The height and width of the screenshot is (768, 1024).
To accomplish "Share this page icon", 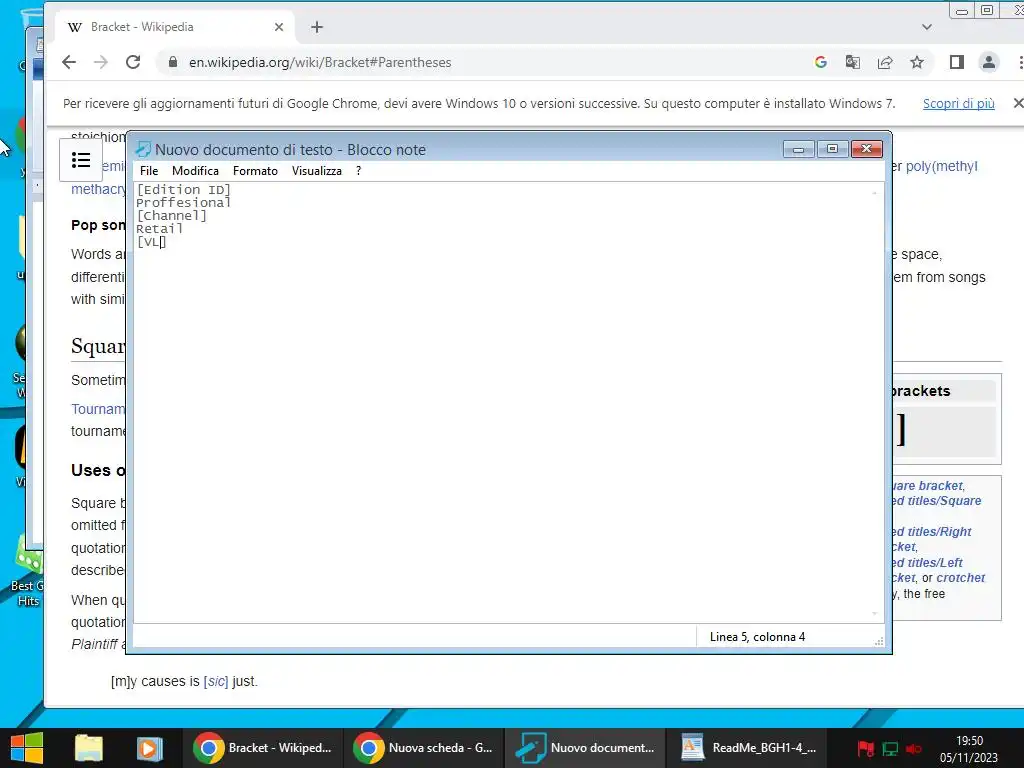I will 885,62.
